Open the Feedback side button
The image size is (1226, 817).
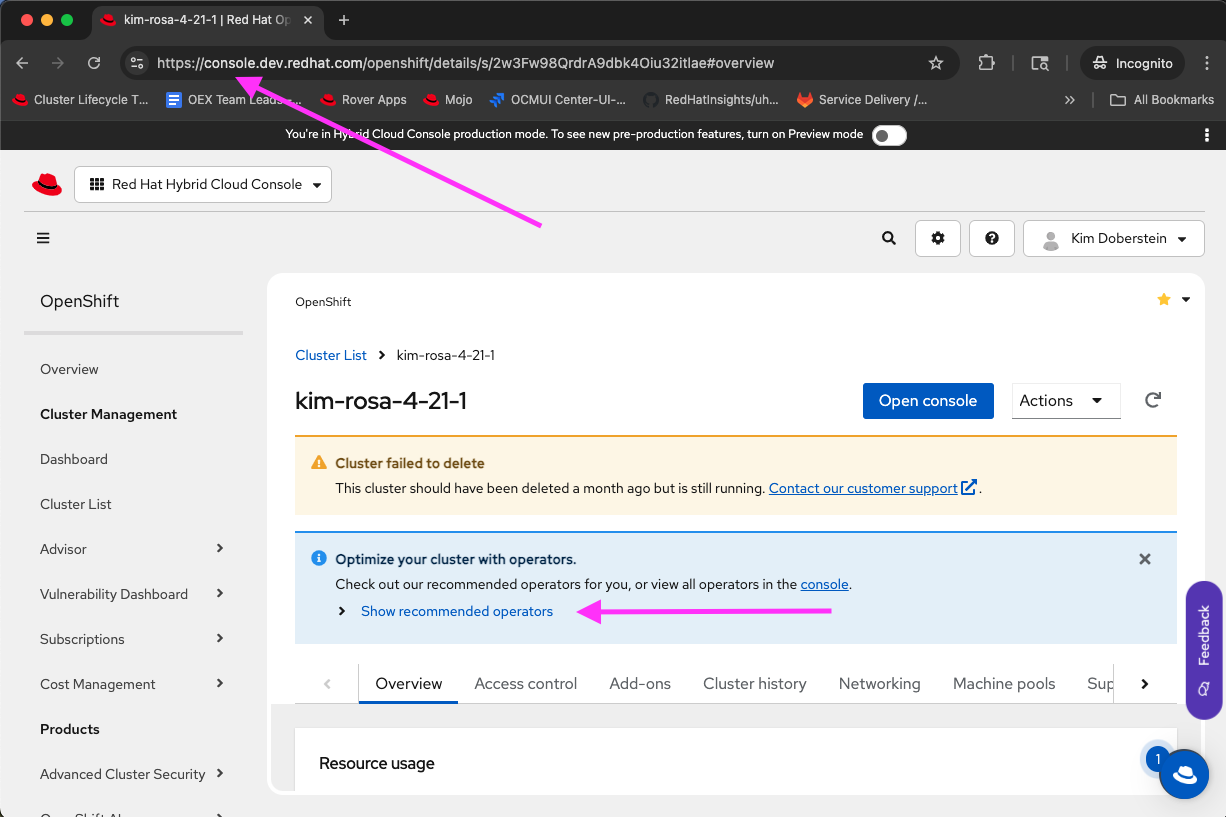[x=1204, y=650]
